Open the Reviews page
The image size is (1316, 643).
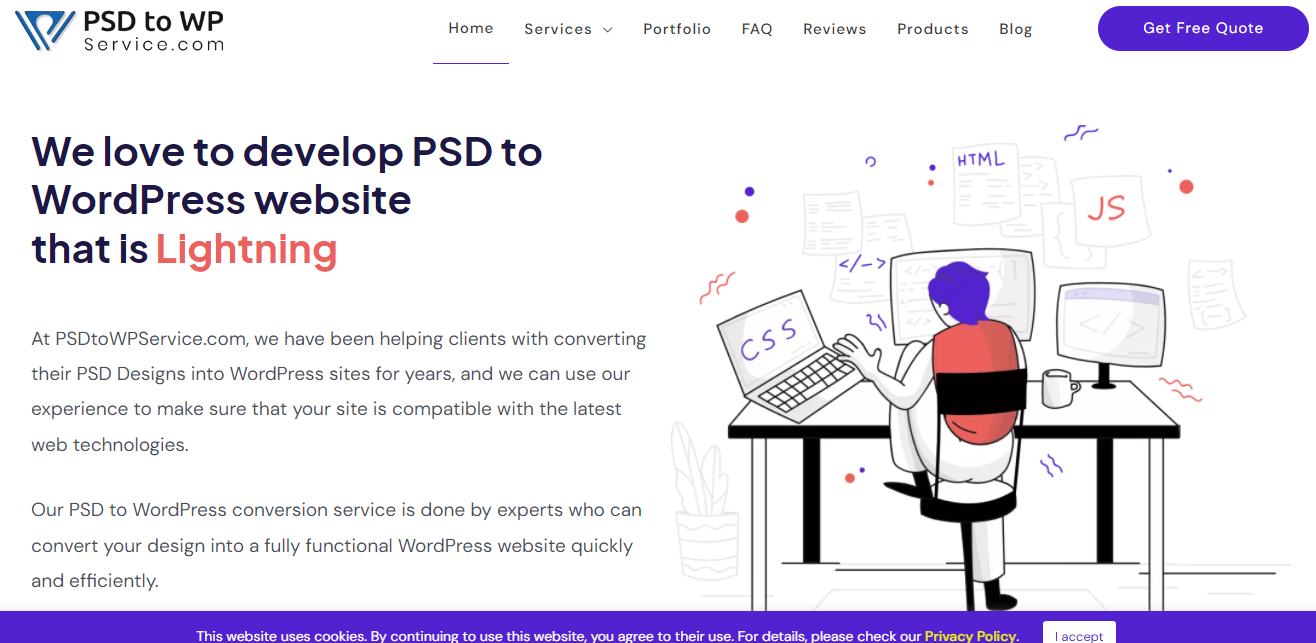click(x=835, y=29)
